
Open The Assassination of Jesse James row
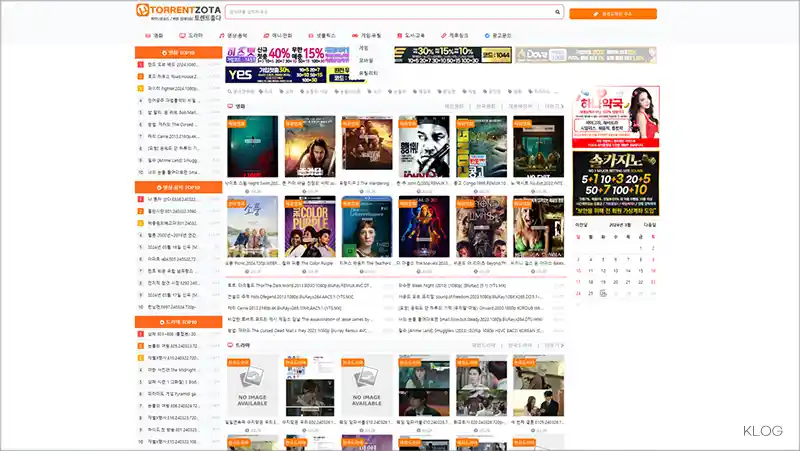coord(300,319)
